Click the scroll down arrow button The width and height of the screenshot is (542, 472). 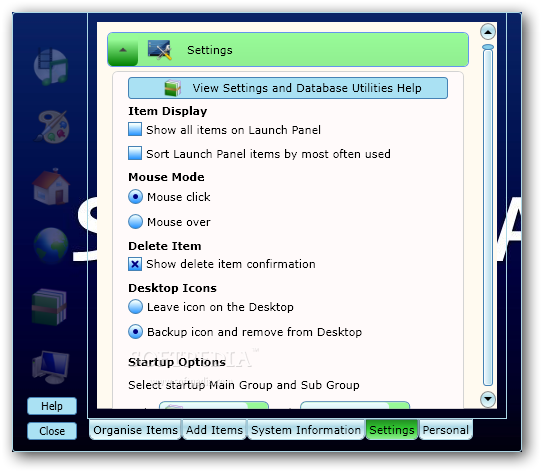point(488,399)
